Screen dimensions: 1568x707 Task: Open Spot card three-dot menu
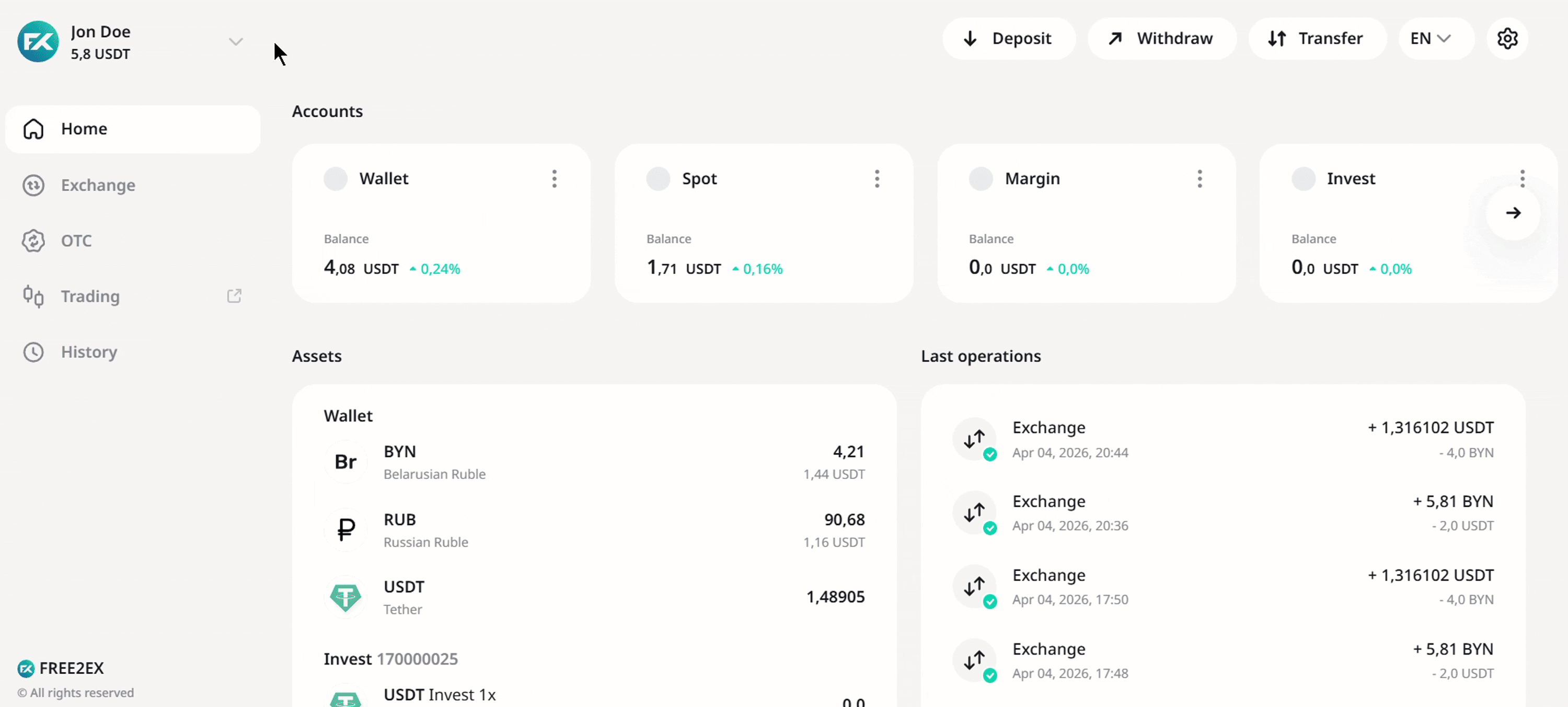tap(877, 179)
